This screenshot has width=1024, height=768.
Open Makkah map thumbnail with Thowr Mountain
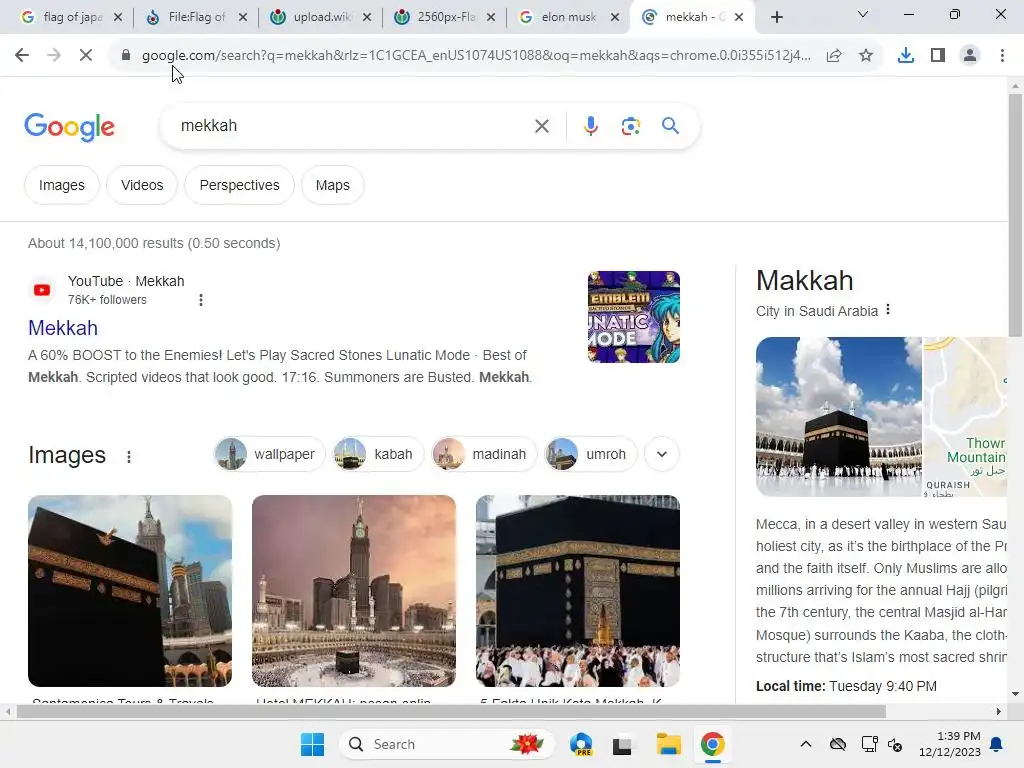tap(965, 417)
